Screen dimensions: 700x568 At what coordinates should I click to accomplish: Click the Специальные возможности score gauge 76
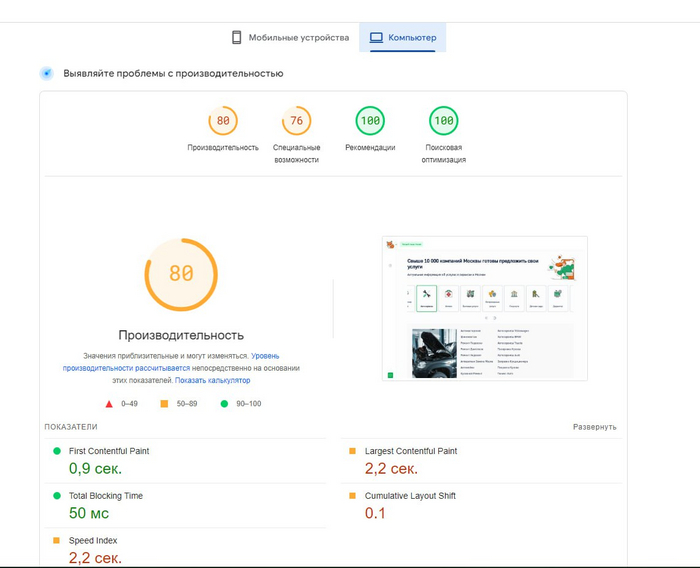pyautogui.click(x=296, y=122)
